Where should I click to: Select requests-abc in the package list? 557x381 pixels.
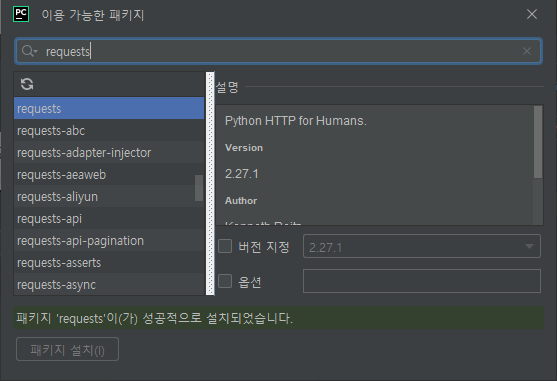click(x=109, y=130)
